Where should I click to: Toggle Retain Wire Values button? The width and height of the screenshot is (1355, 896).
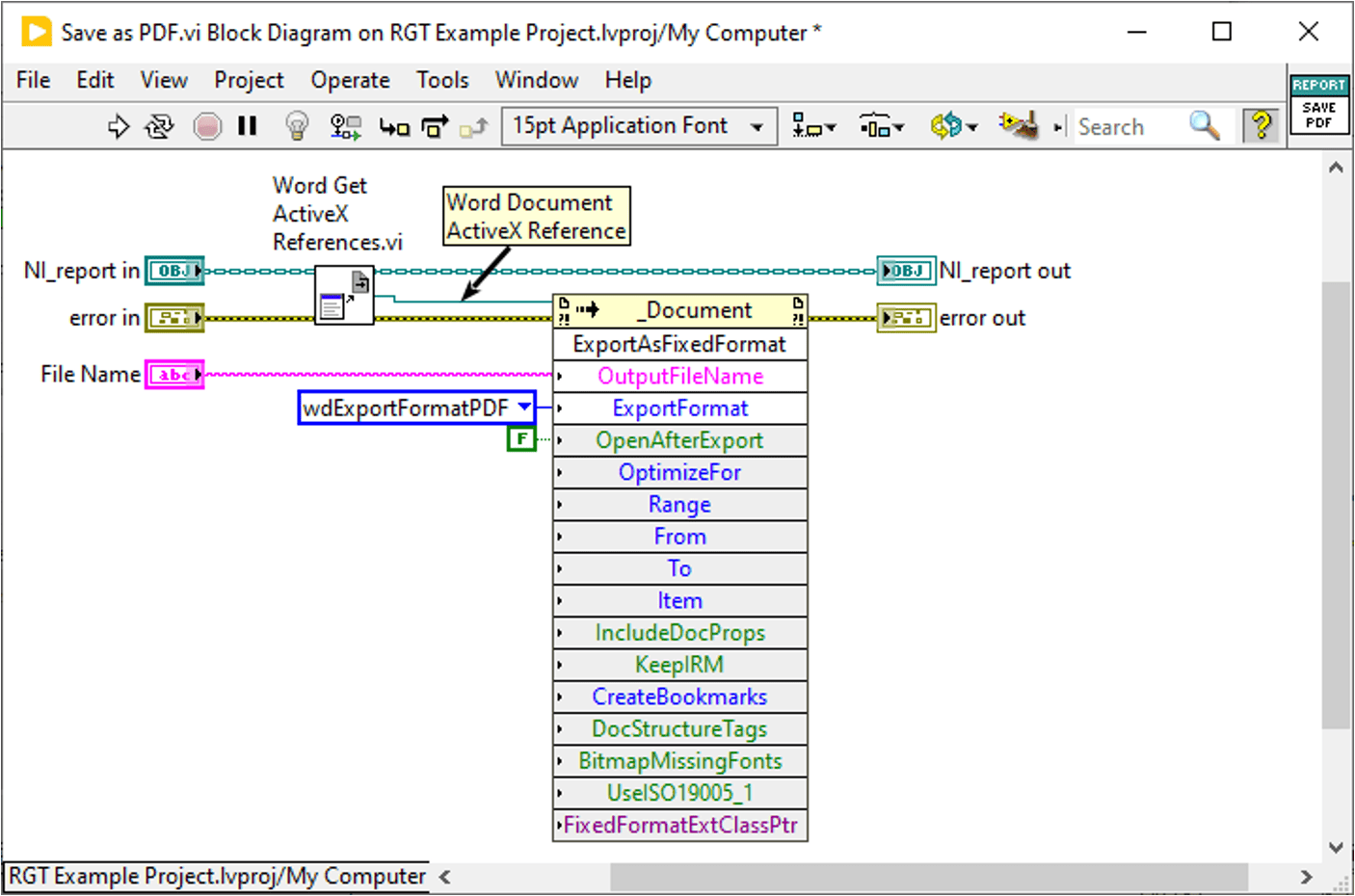point(345,126)
